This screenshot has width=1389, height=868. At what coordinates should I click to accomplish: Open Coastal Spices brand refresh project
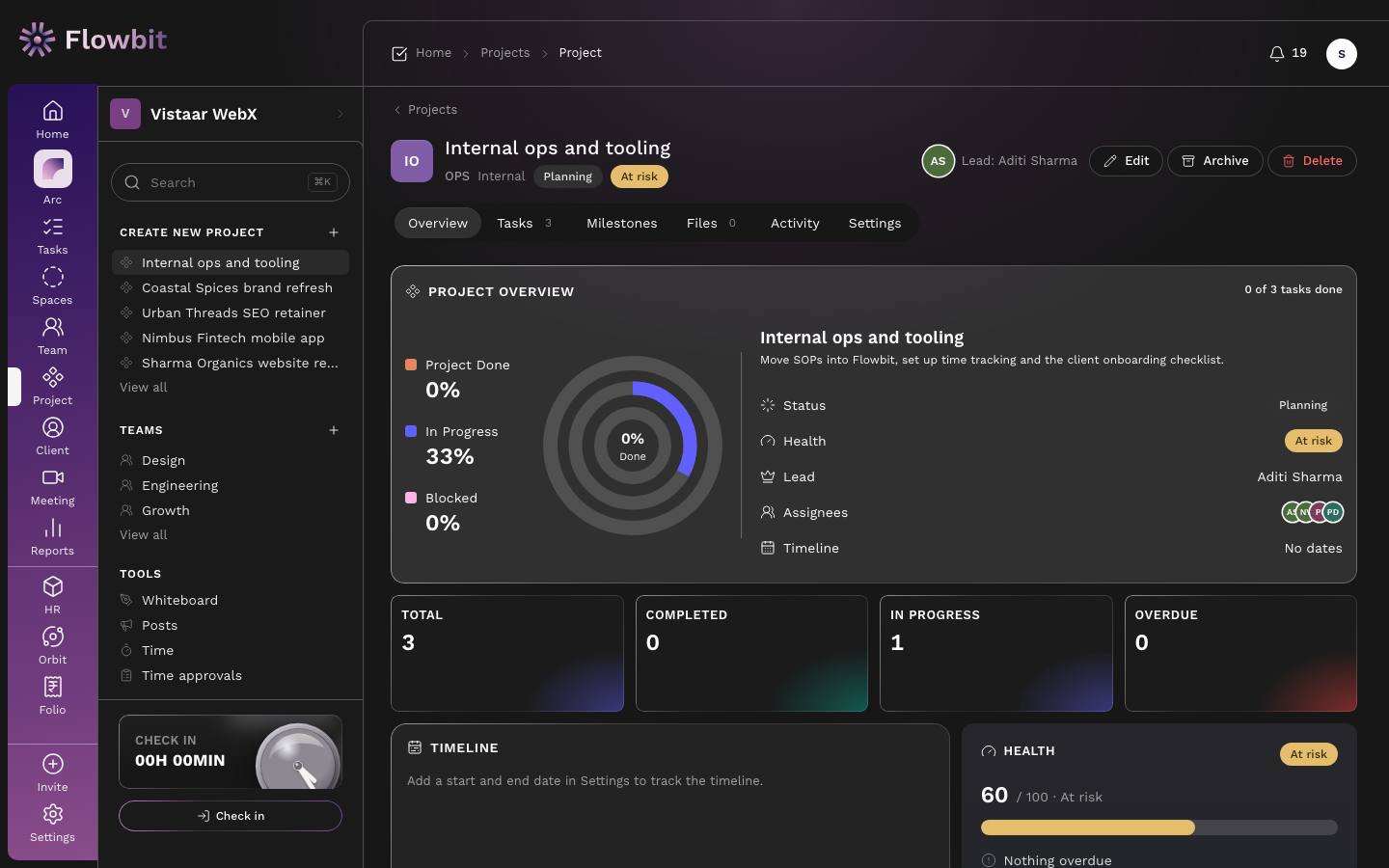point(231,287)
